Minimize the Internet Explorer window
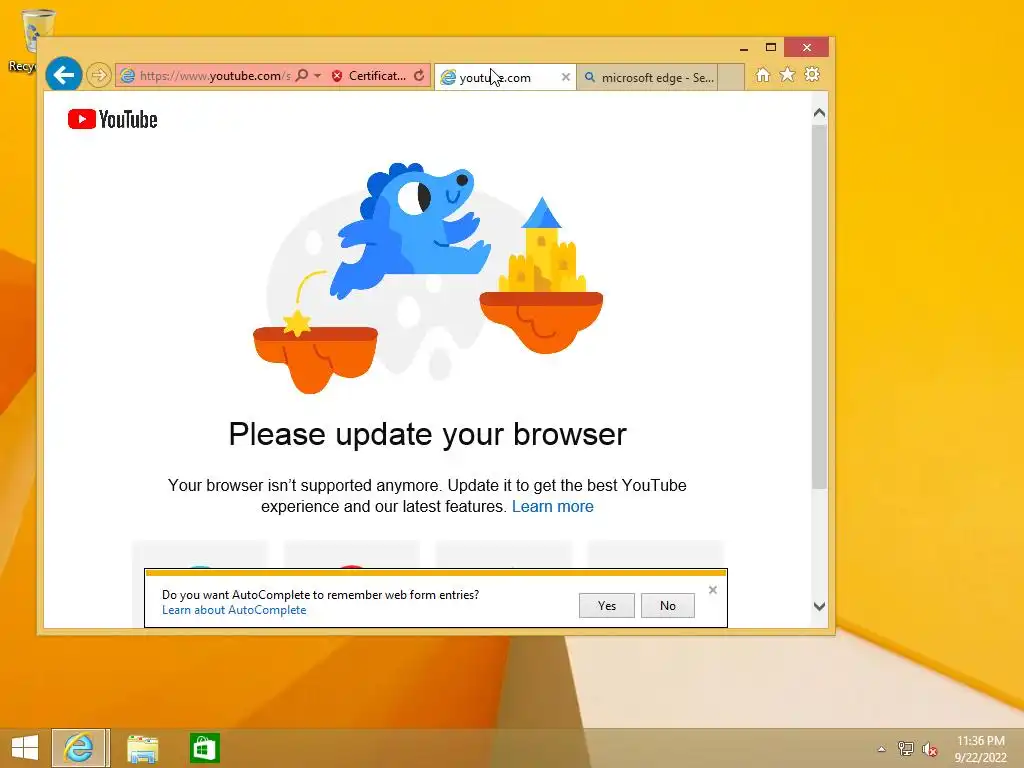 click(743, 48)
